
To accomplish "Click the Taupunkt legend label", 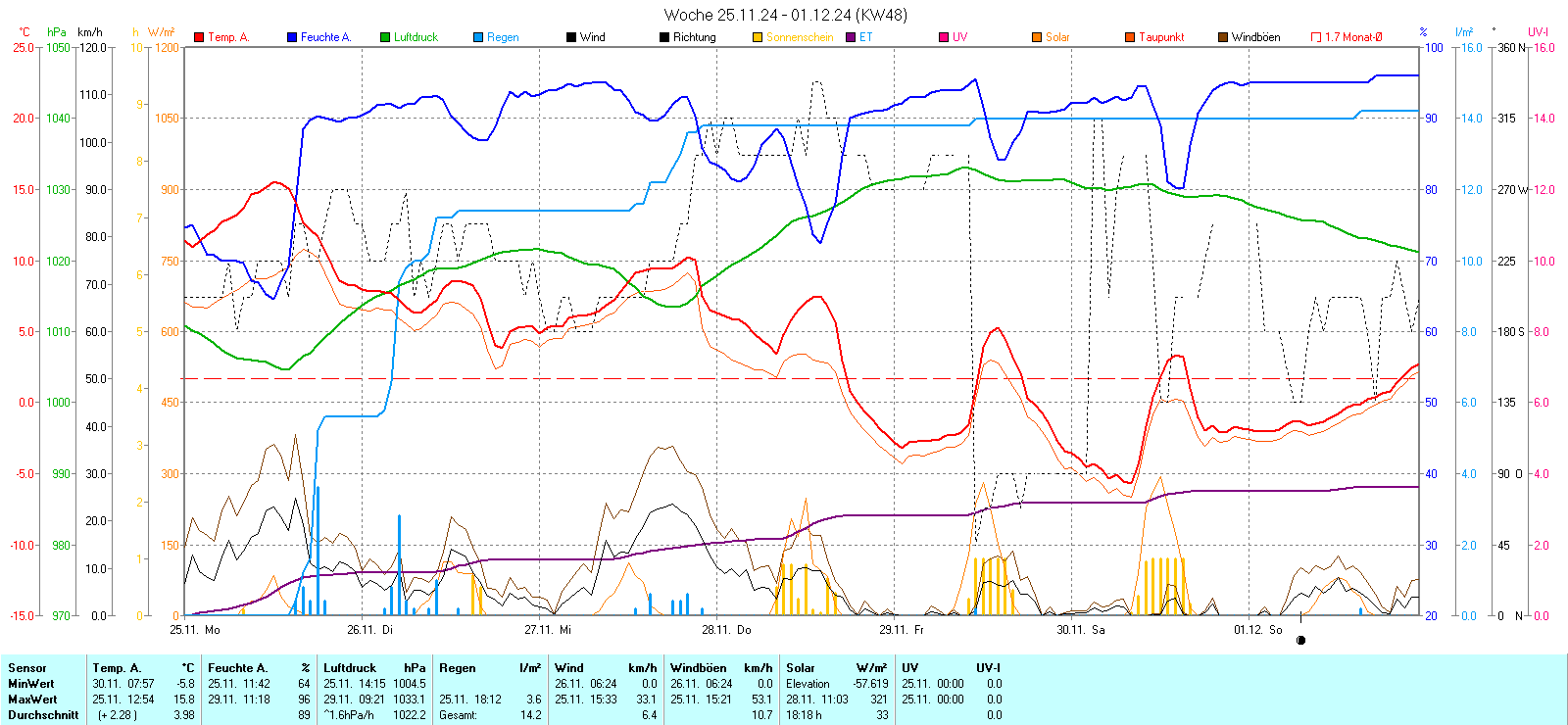I will 1161,37.
